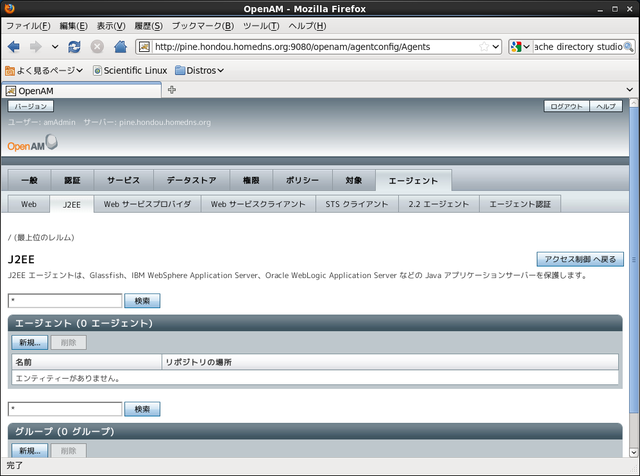
Task: Open the URL history dropdown arrow
Action: pyautogui.click(x=497, y=47)
